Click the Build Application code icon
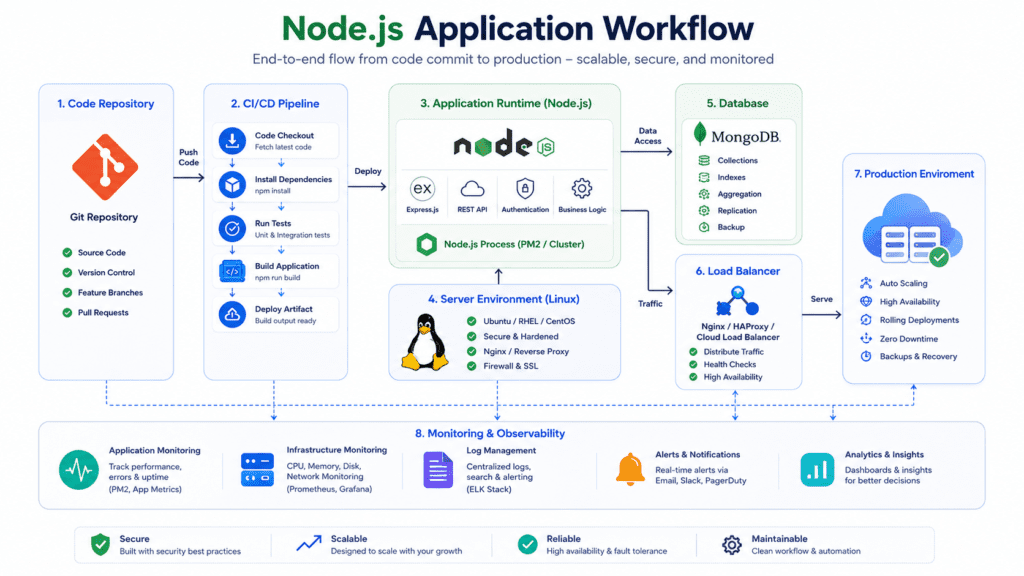 point(232,271)
